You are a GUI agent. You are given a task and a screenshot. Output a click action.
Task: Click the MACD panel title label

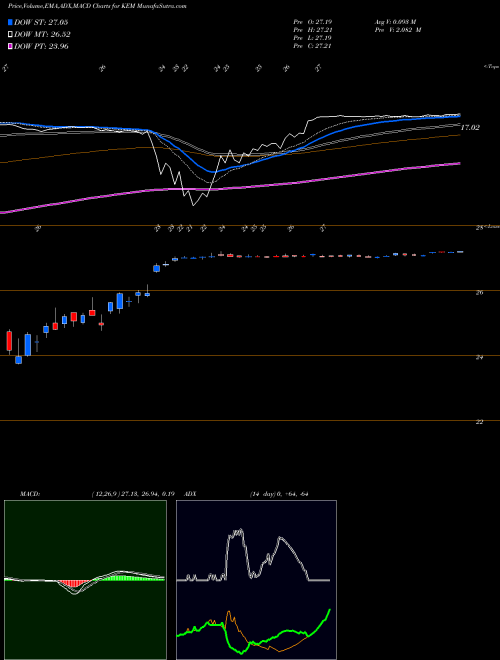(29, 494)
